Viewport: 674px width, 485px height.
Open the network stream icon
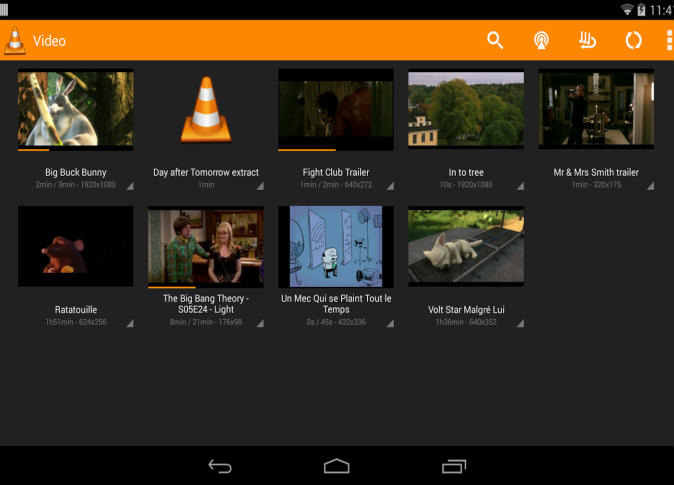(x=541, y=40)
